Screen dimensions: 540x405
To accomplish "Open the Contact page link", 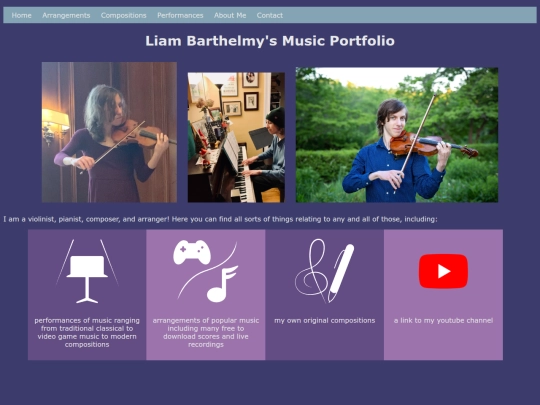I will pos(270,15).
